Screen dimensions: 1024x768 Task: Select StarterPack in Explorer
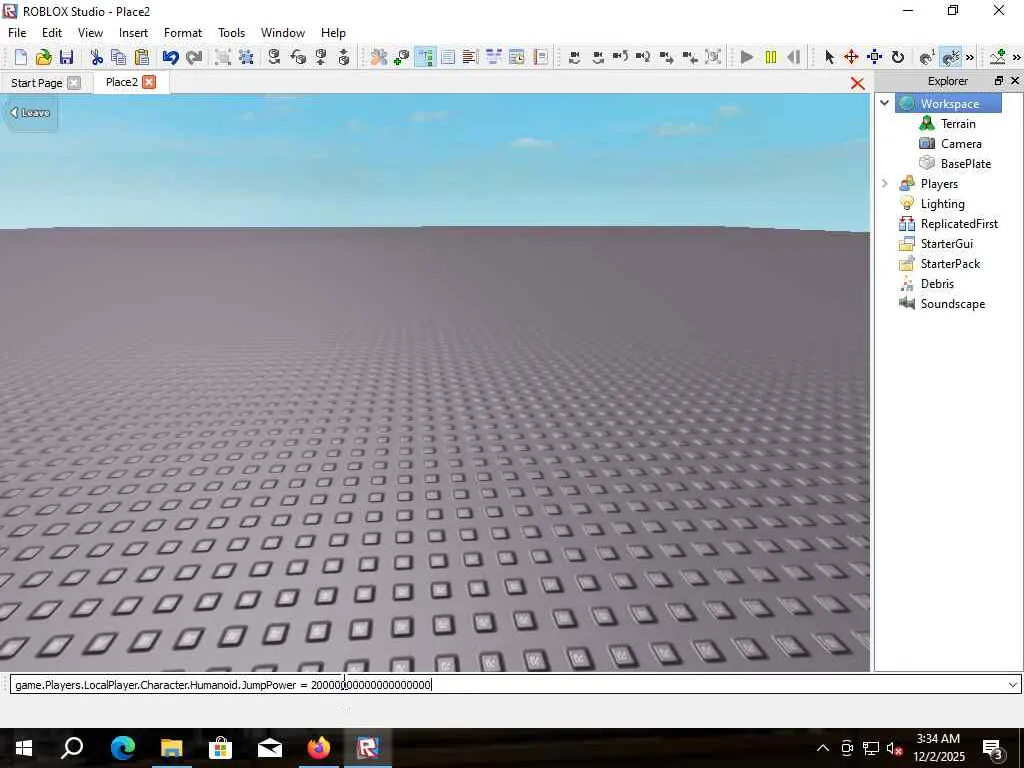tap(950, 264)
